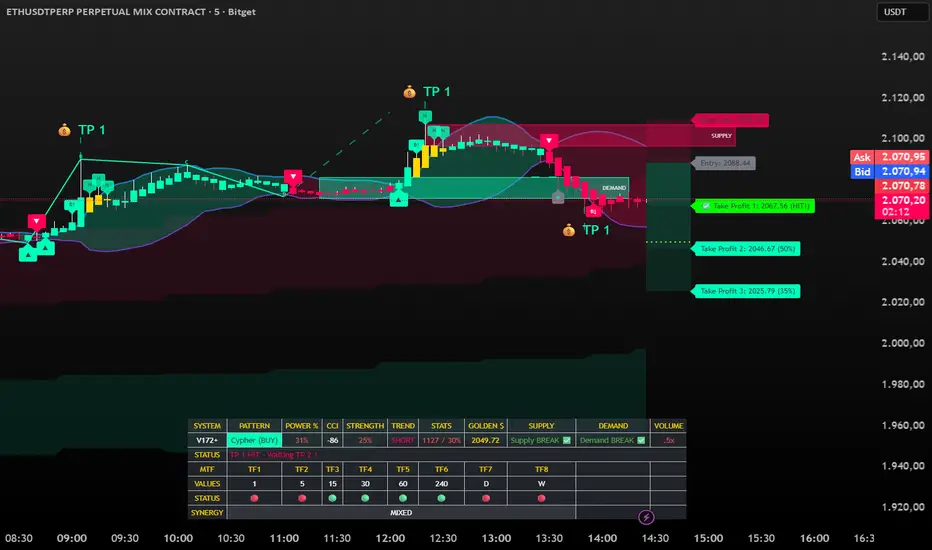
Task: Click the TF6 value 240
Action: point(441,484)
